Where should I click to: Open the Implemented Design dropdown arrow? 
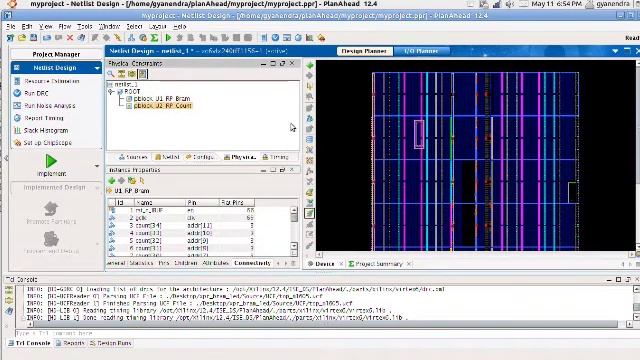tap(97, 188)
